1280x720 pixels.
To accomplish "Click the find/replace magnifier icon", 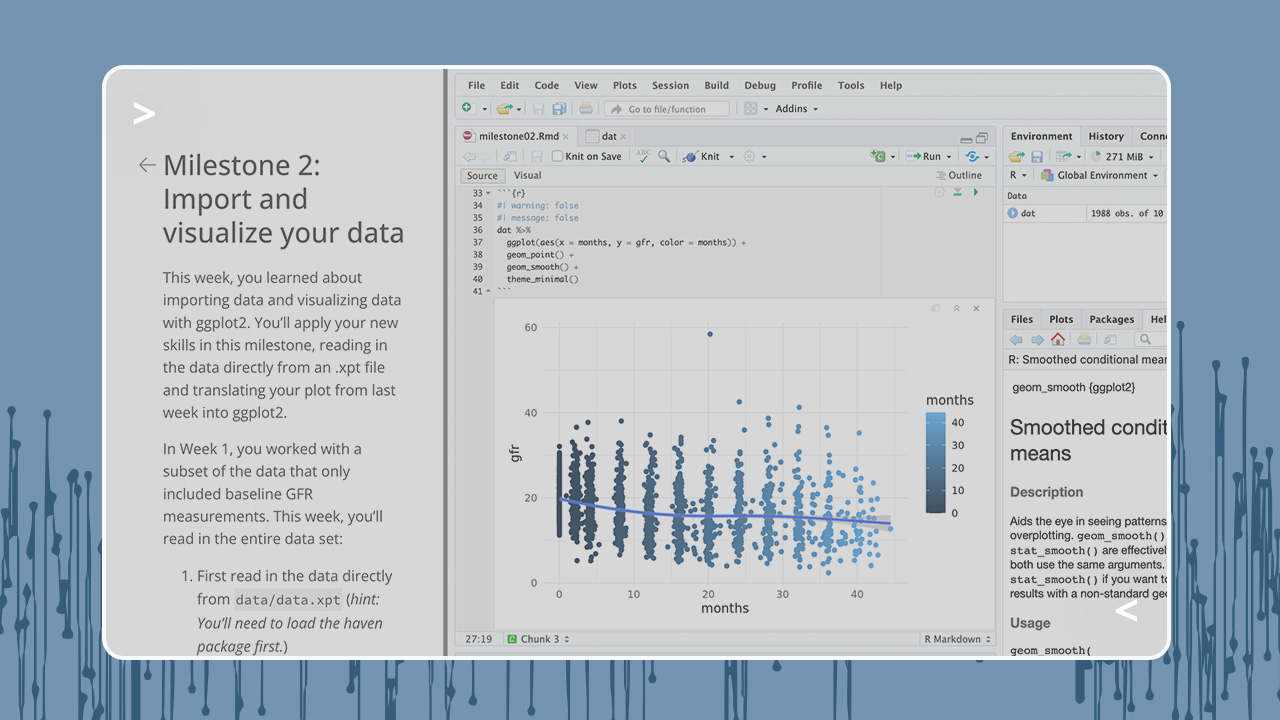I will click(664, 157).
